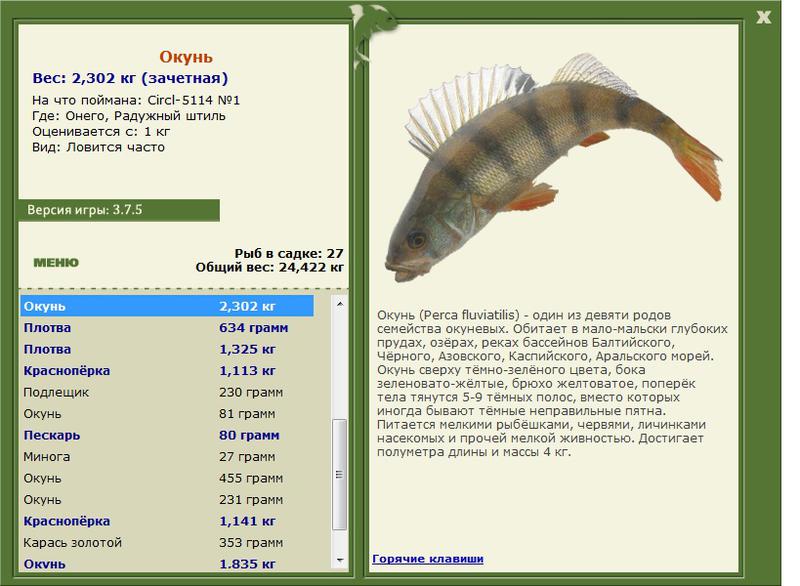Select the Плотва 1,325 кг entry

point(167,349)
